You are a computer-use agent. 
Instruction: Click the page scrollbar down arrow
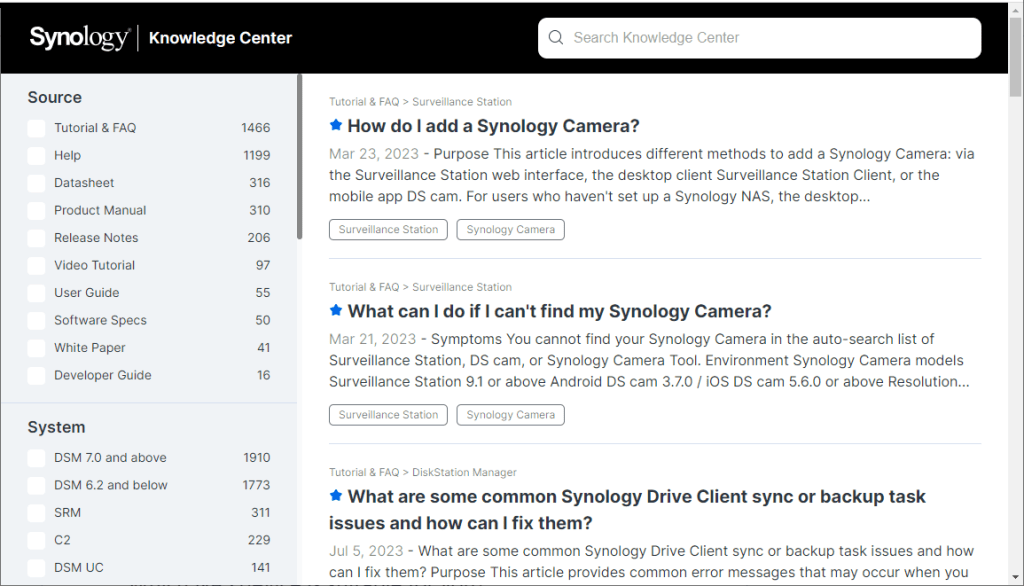(x=1016, y=577)
